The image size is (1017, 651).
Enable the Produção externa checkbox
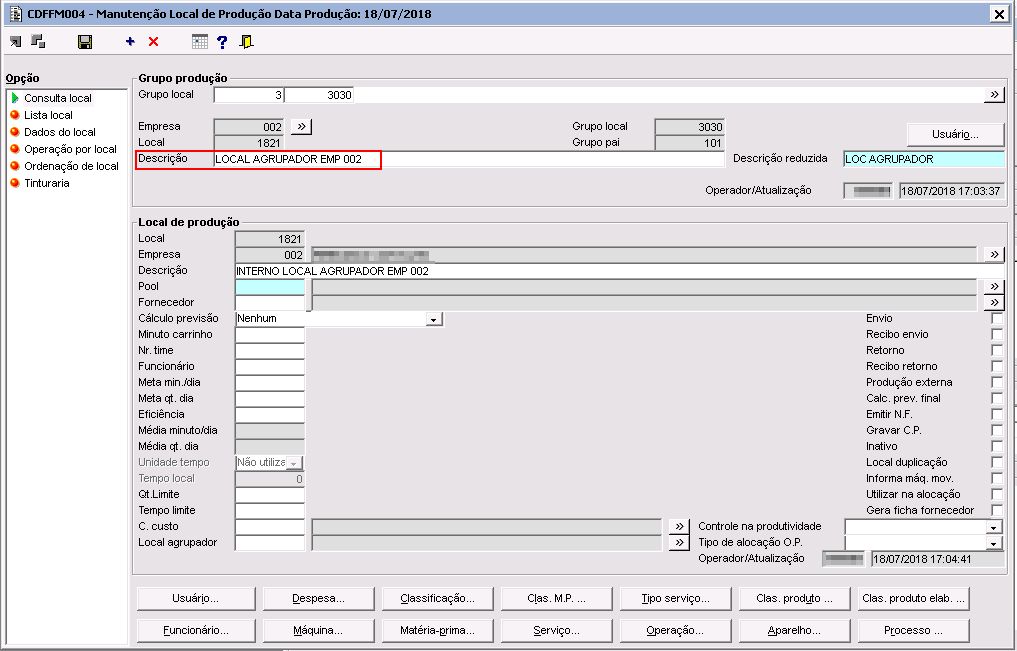tap(997, 382)
